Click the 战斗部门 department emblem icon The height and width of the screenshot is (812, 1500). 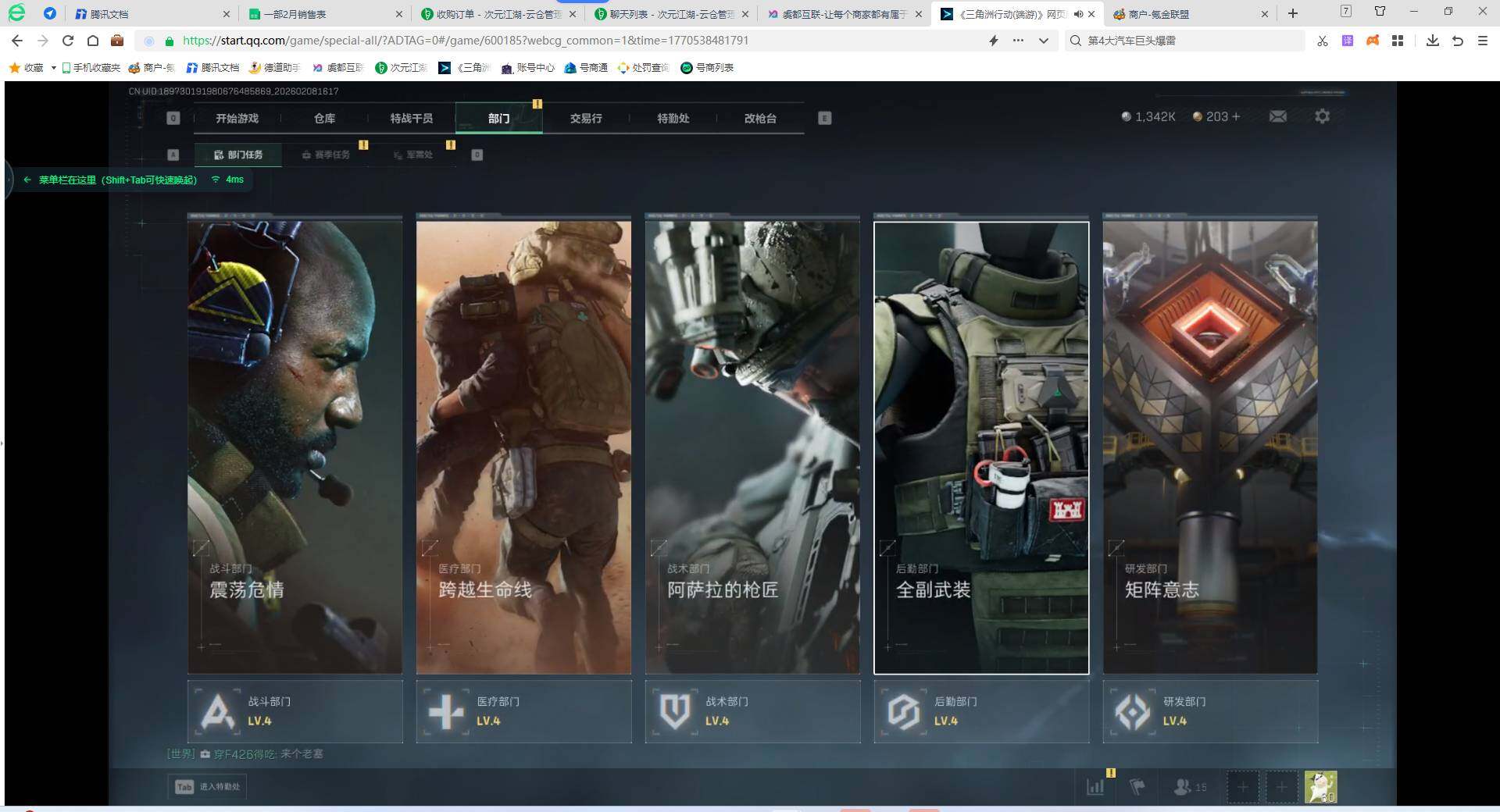(x=216, y=711)
